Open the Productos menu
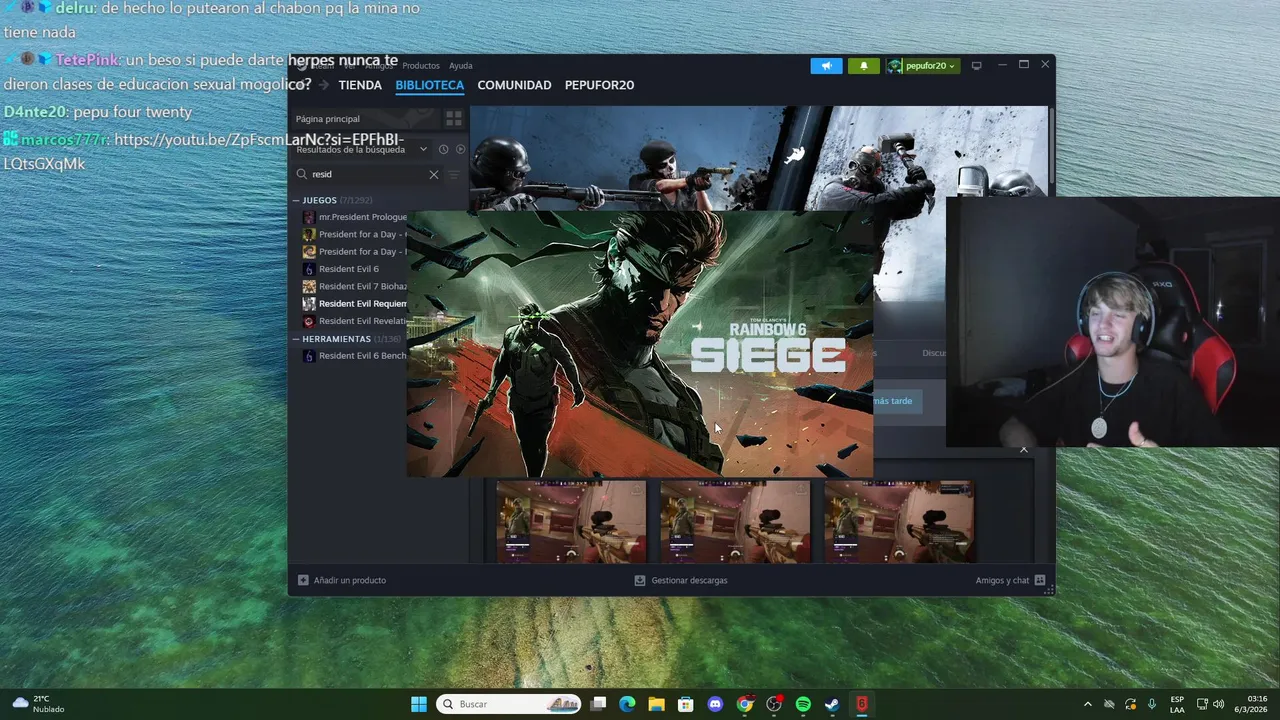1280x720 pixels. pyautogui.click(x=421, y=66)
